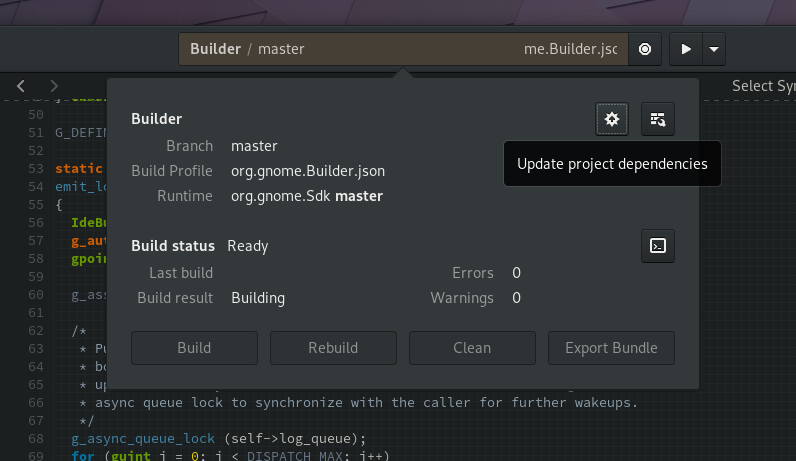The height and width of the screenshot is (461, 796).
Task: Place cursor on g_async_queue_lock code line
Action: 218,438
